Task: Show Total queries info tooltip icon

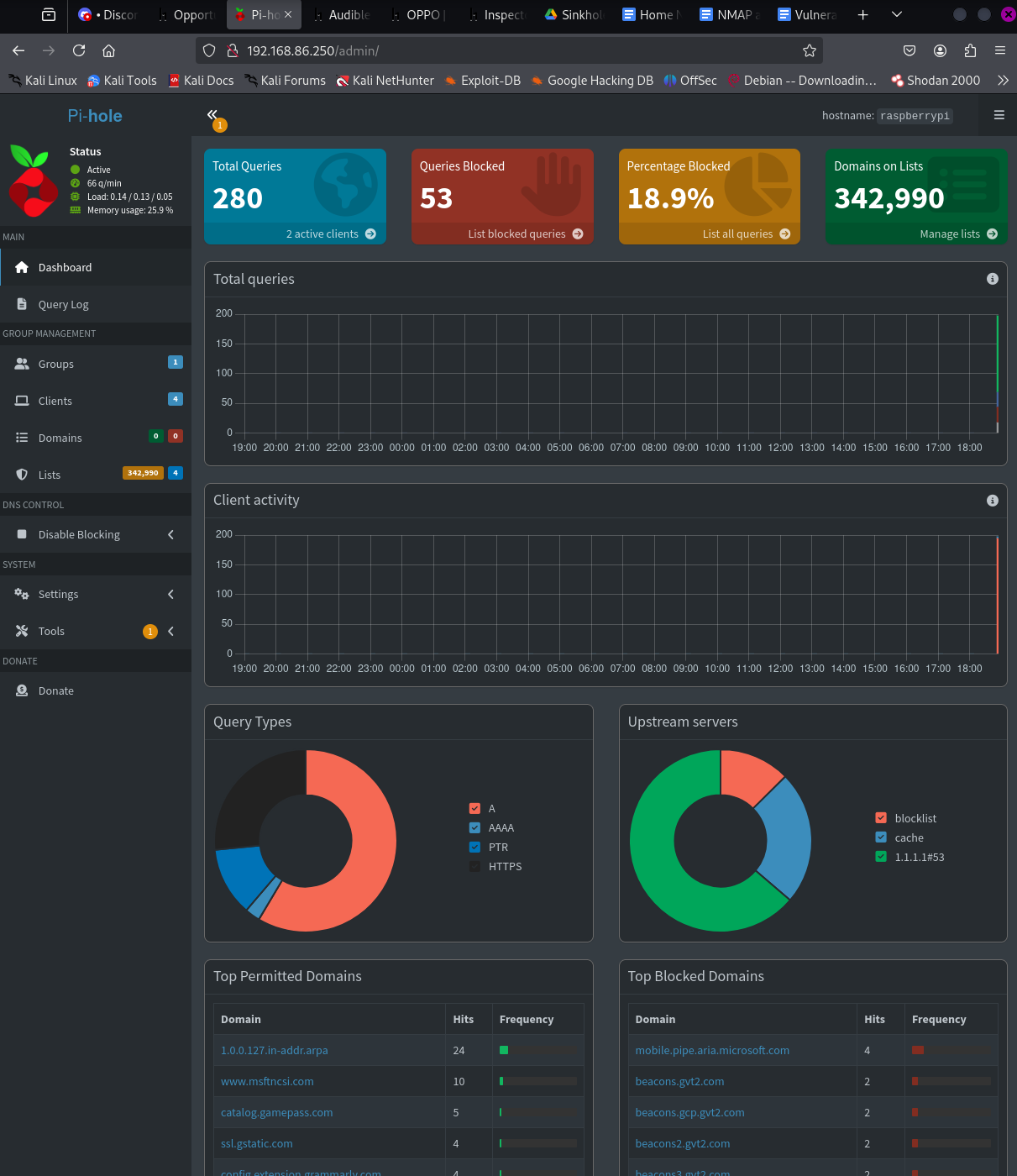Action: pos(993,279)
